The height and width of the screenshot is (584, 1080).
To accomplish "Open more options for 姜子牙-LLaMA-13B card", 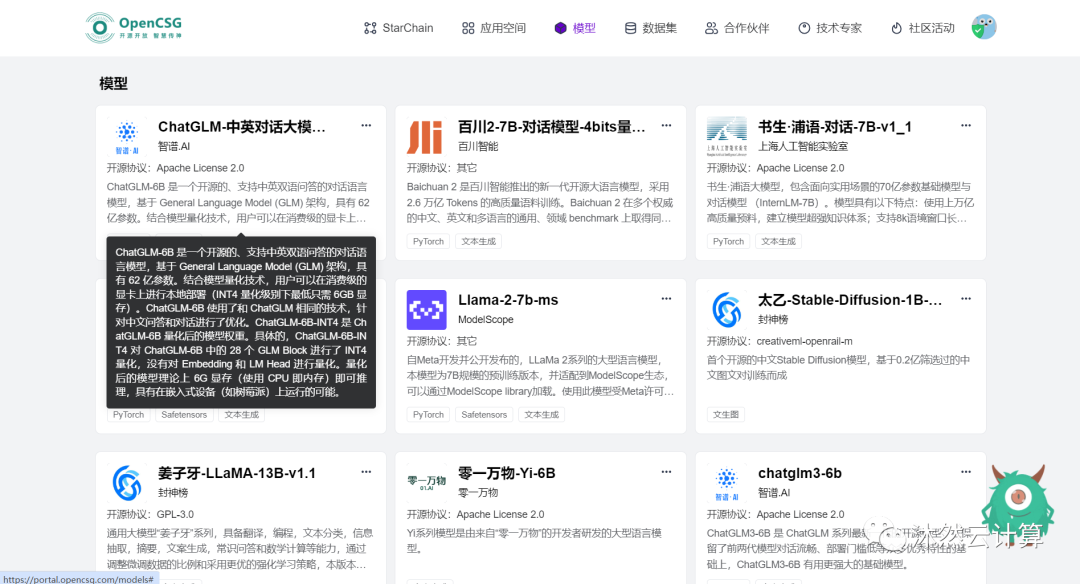I will [366, 472].
